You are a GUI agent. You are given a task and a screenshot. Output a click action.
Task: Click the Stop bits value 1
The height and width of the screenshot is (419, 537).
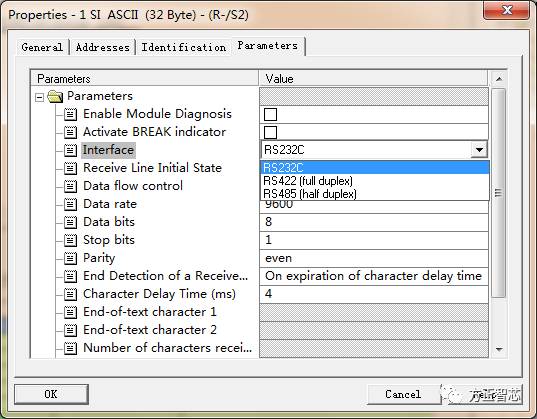[374, 240]
